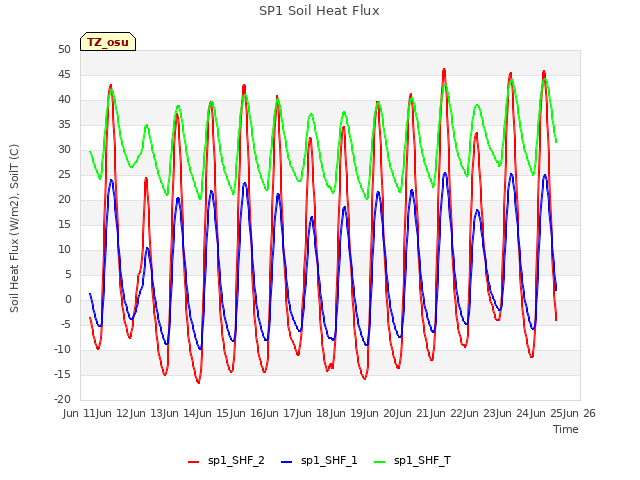Click the Jun 26 x-axis tick label
This screenshot has height=480, width=640.
(x=580, y=413)
